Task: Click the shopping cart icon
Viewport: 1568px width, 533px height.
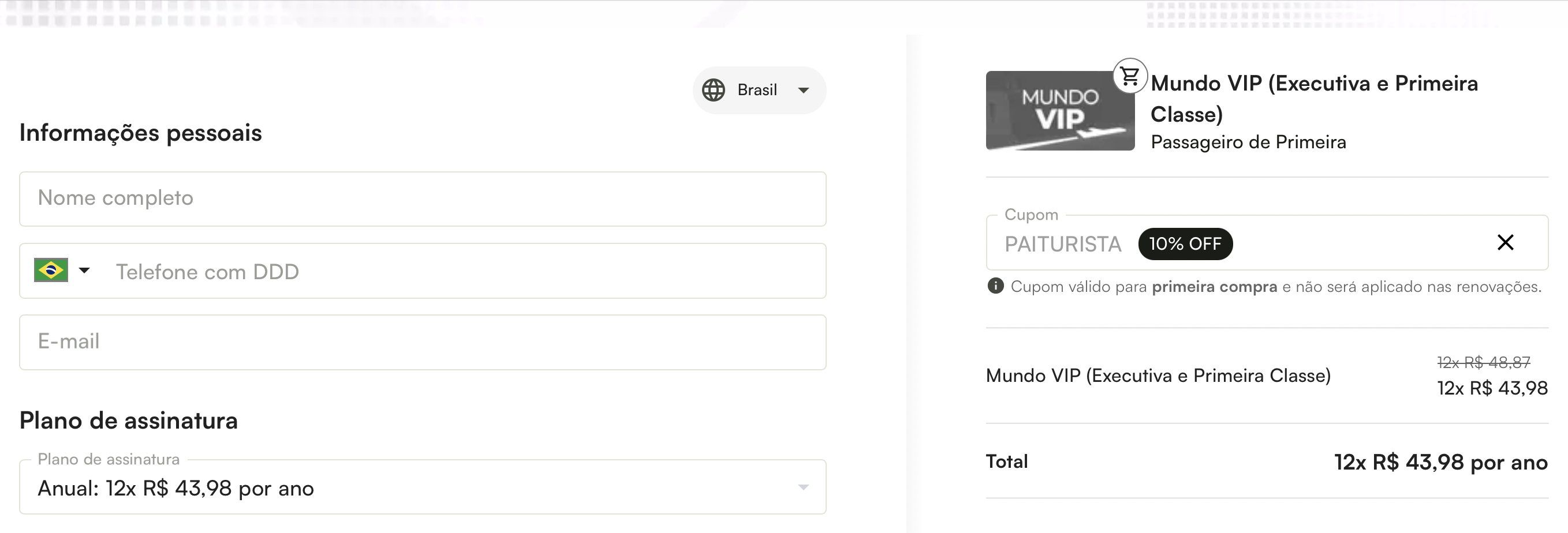Action: [x=1130, y=76]
